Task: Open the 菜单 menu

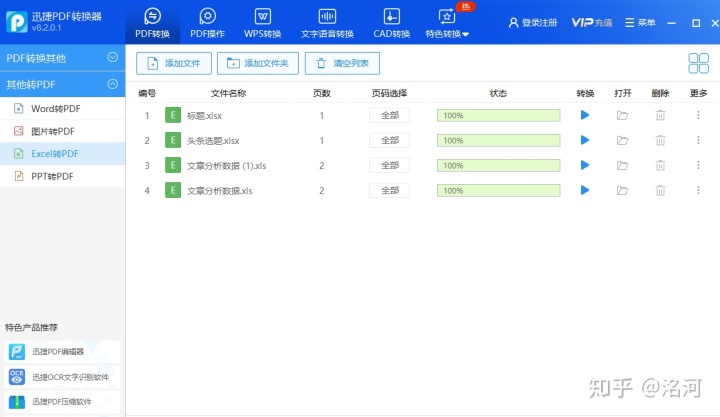Action: click(640, 23)
